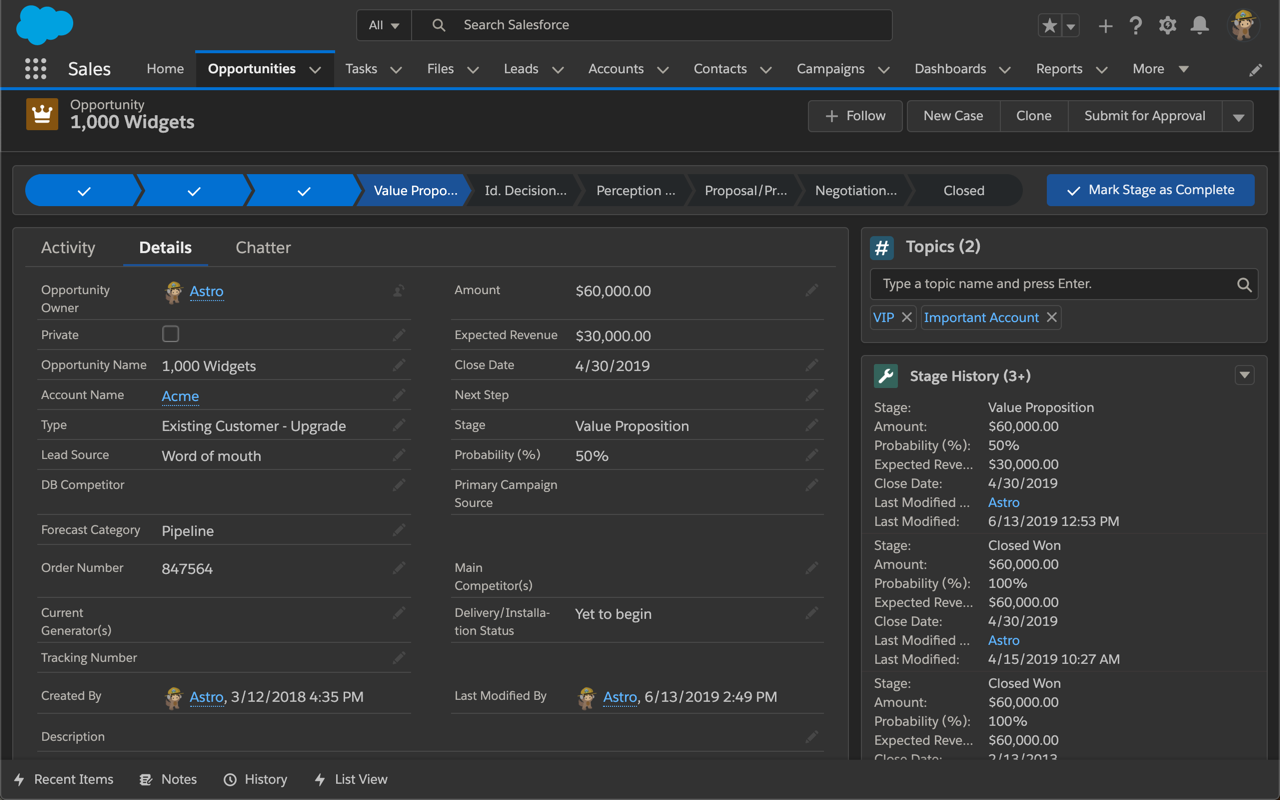Expand the Leads tab chevron
This screenshot has width=1280, height=800.
click(558, 70)
